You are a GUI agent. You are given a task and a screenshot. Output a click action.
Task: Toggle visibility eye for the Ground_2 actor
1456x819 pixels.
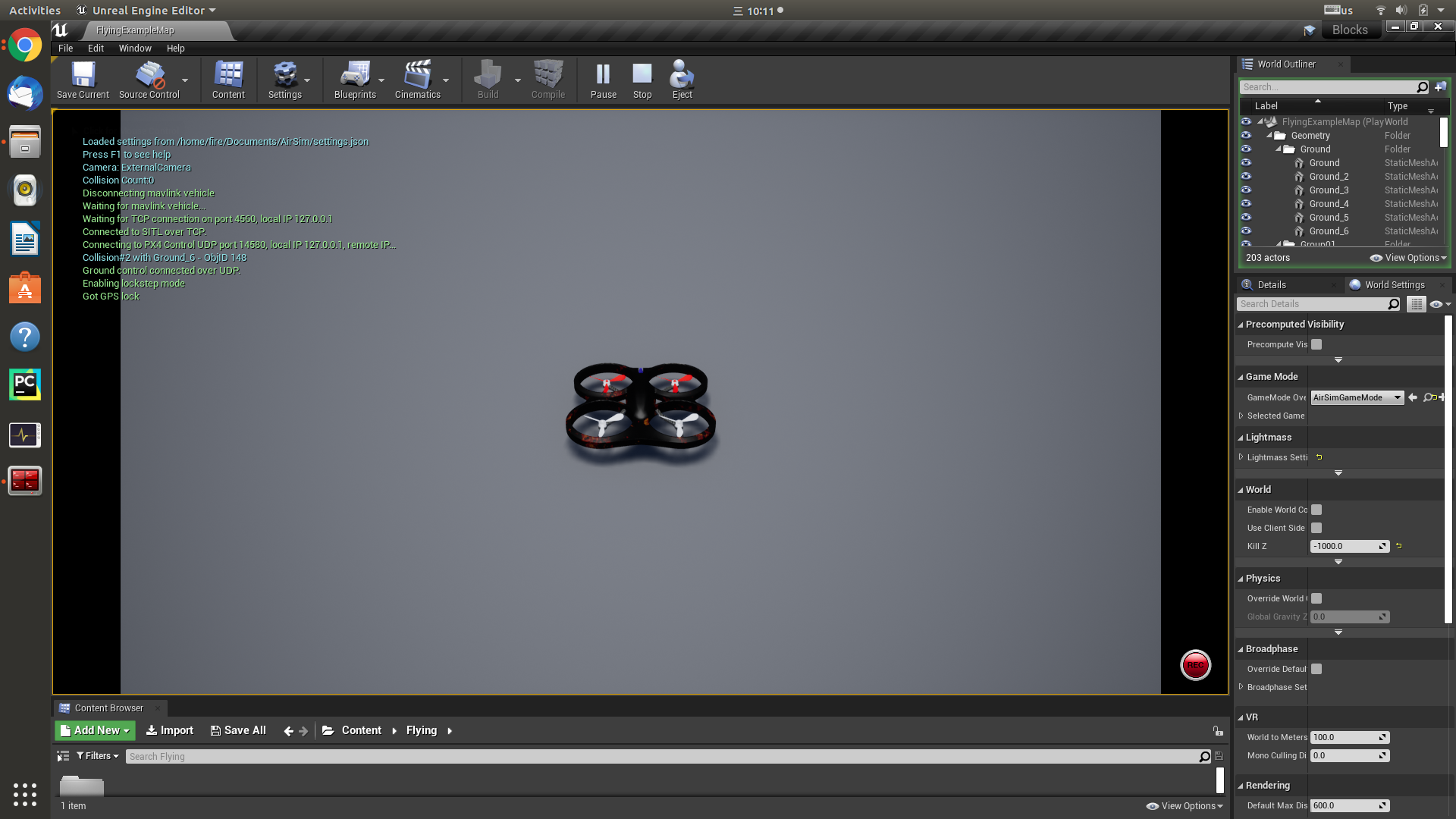click(1246, 177)
